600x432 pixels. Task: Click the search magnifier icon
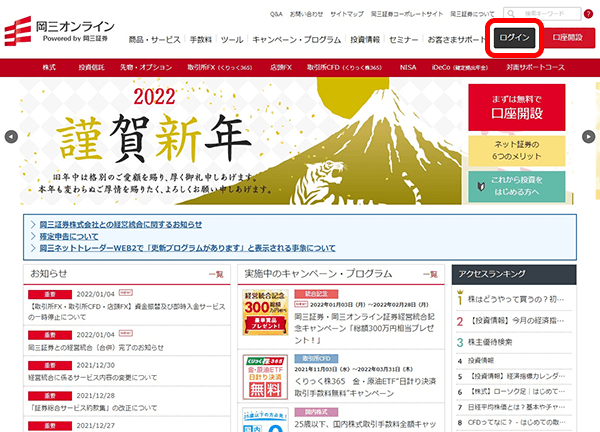coord(511,14)
